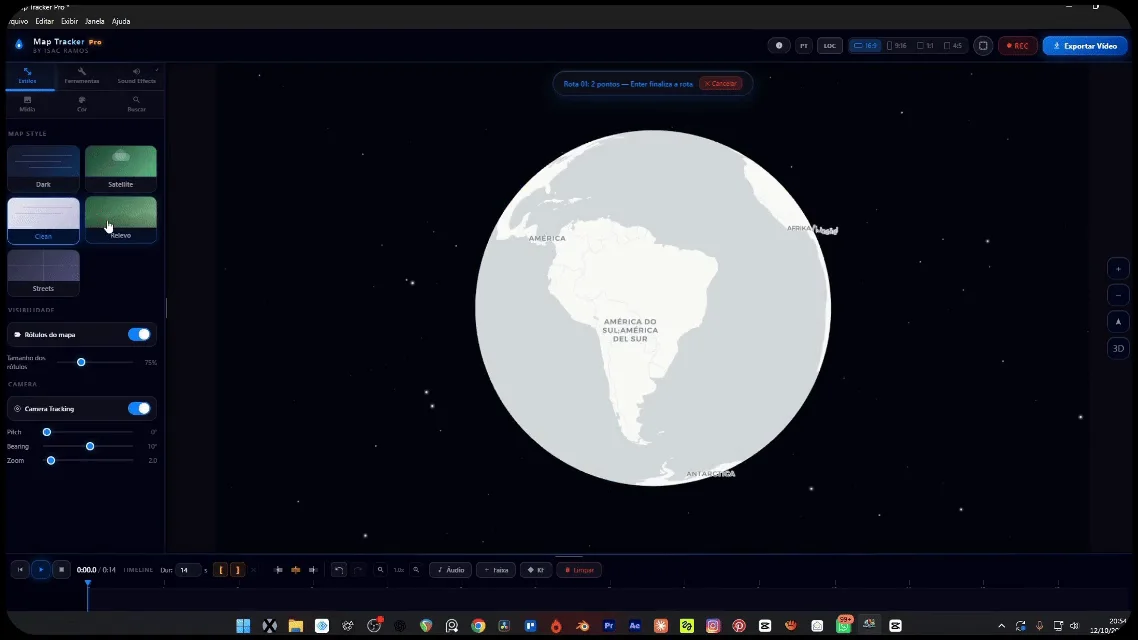Toggle the 3D view button

tap(1118, 348)
